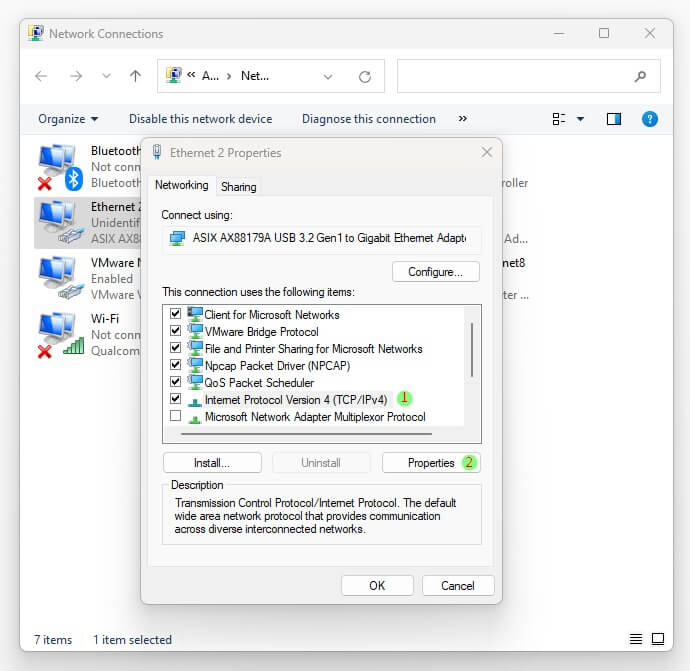Click the back navigation arrow

(41, 76)
